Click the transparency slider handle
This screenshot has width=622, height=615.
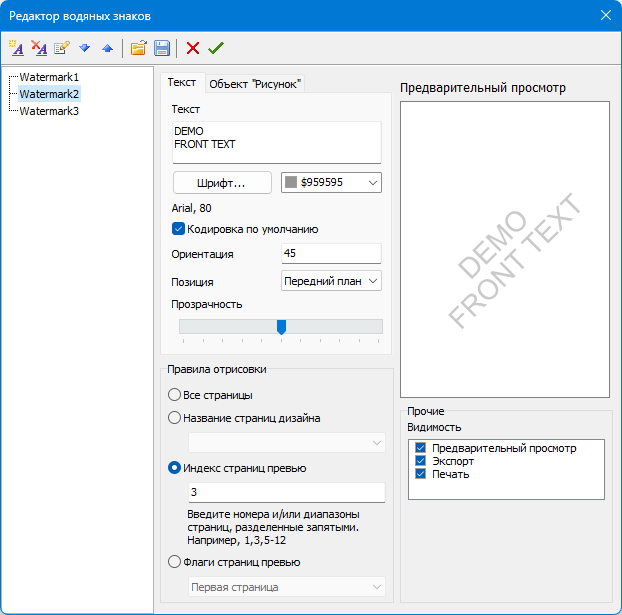point(281,327)
